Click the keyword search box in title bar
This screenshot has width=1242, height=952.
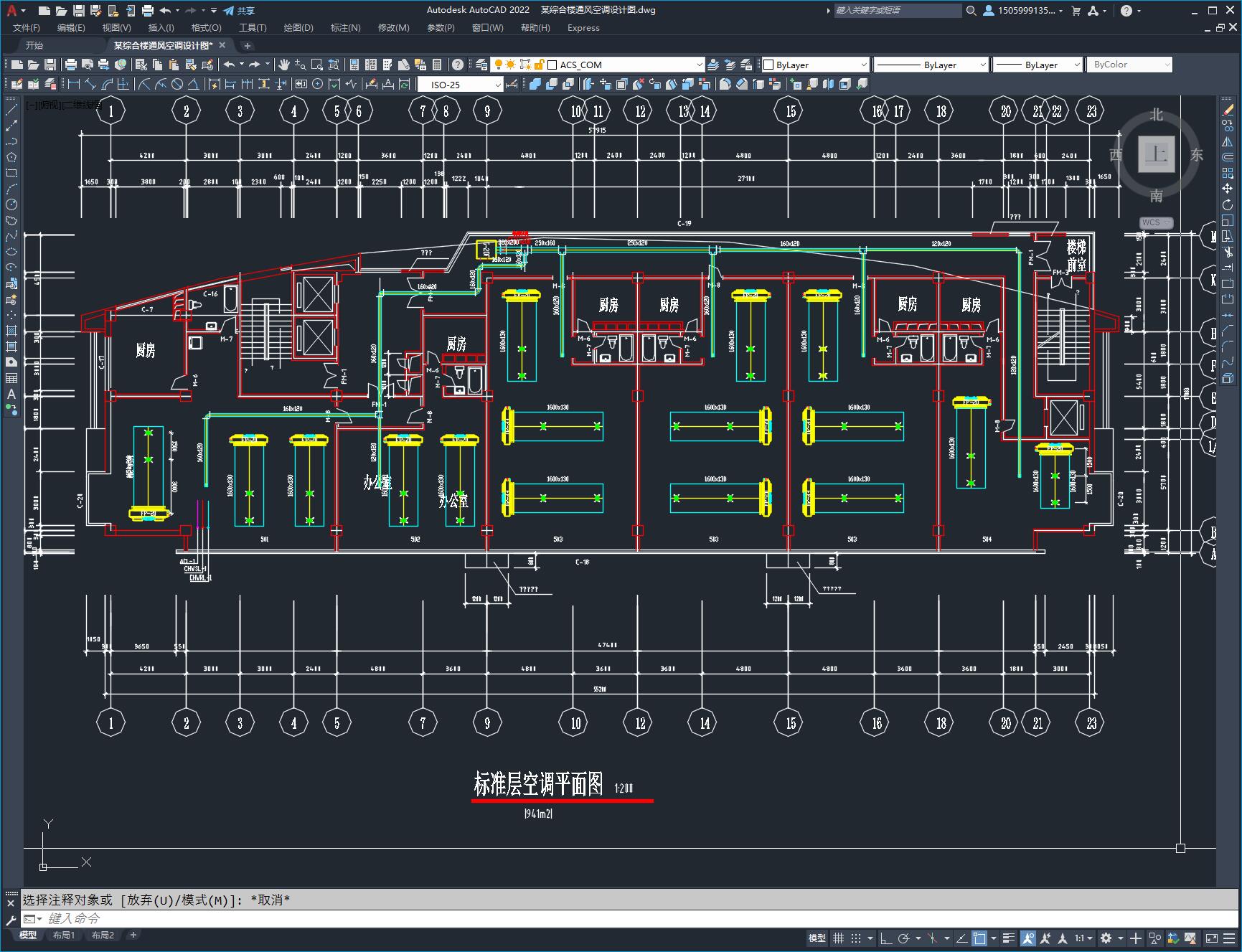tap(897, 11)
